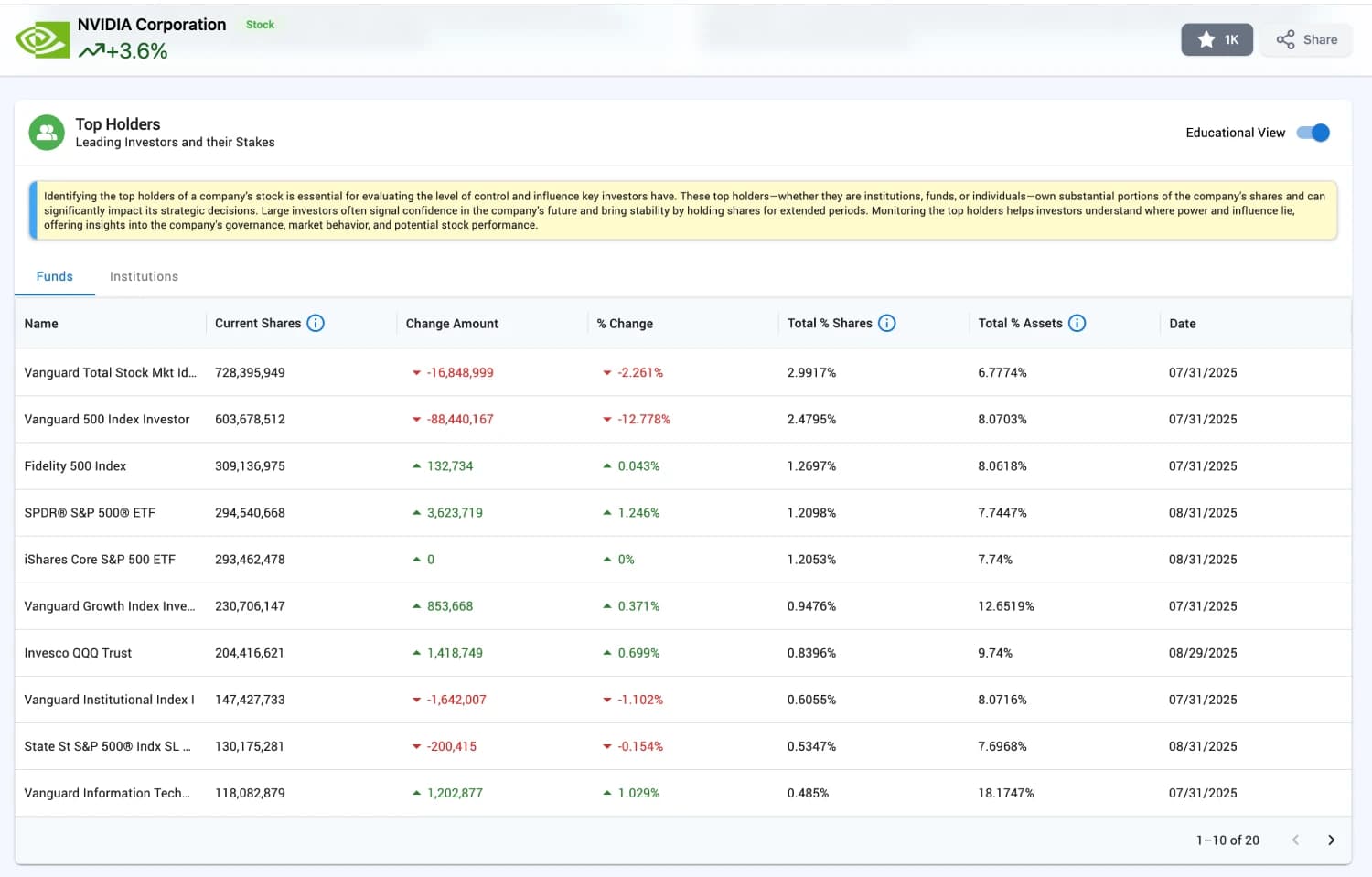Click the green trend arrow beside +3.6%

tap(91, 52)
